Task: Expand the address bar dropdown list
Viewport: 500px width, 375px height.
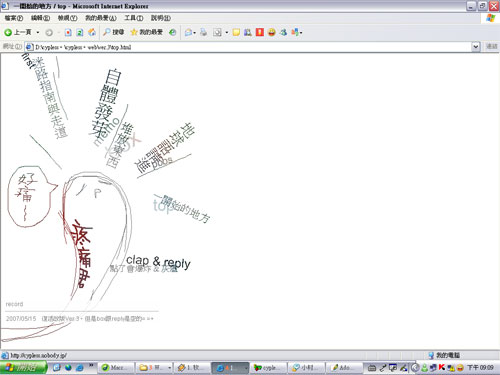Action: [x=476, y=47]
